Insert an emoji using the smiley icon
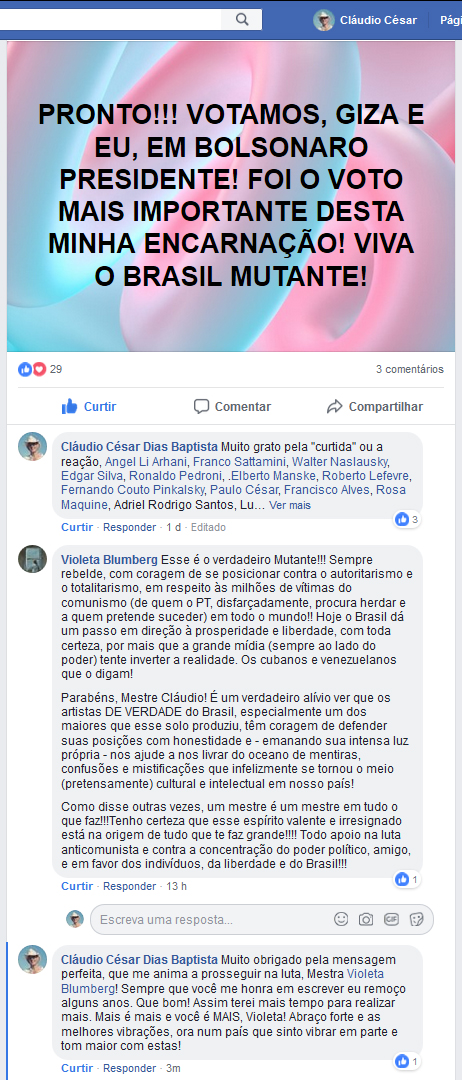The width and height of the screenshot is (462, 1080). pos(341,919)
